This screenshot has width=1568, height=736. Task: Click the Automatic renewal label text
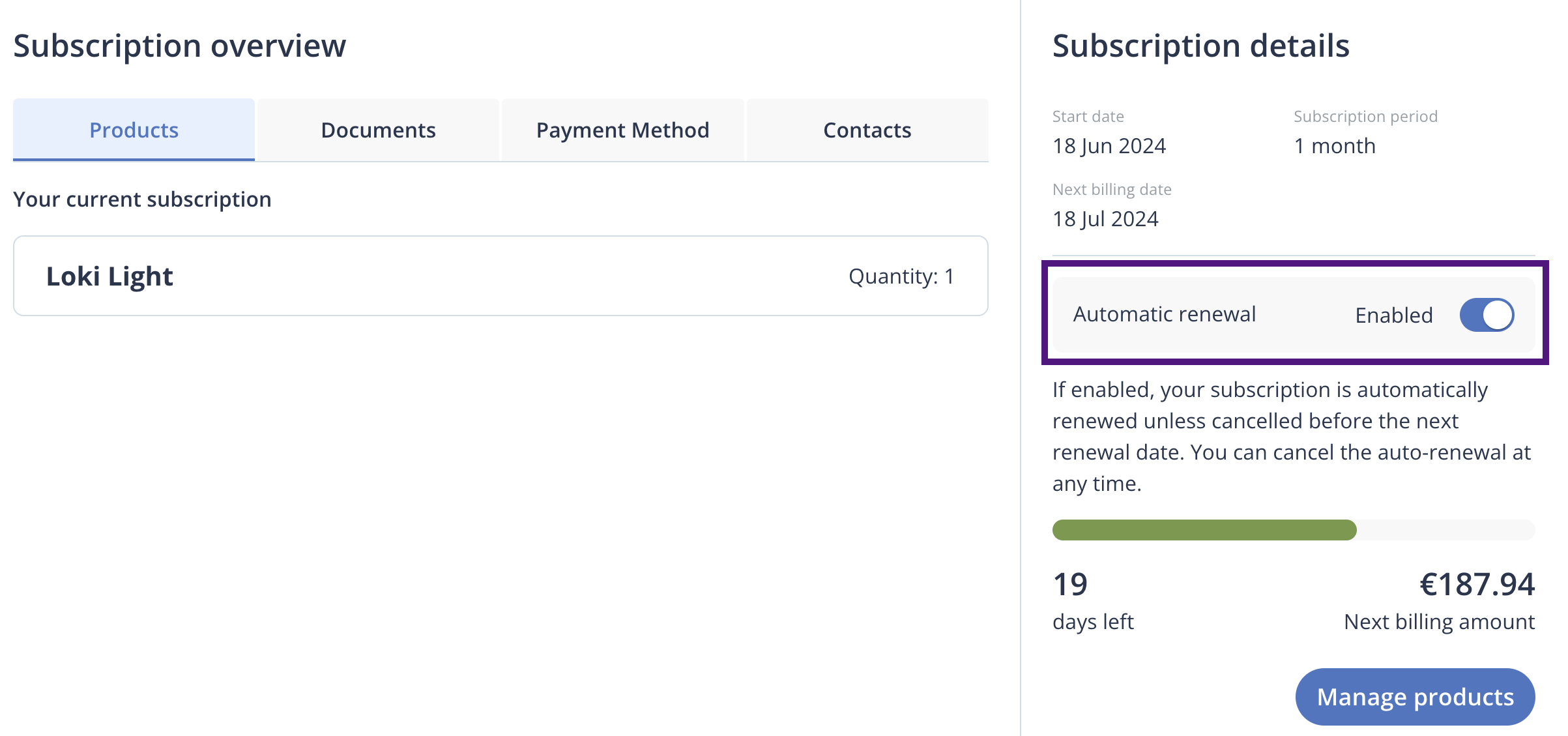1164,314
